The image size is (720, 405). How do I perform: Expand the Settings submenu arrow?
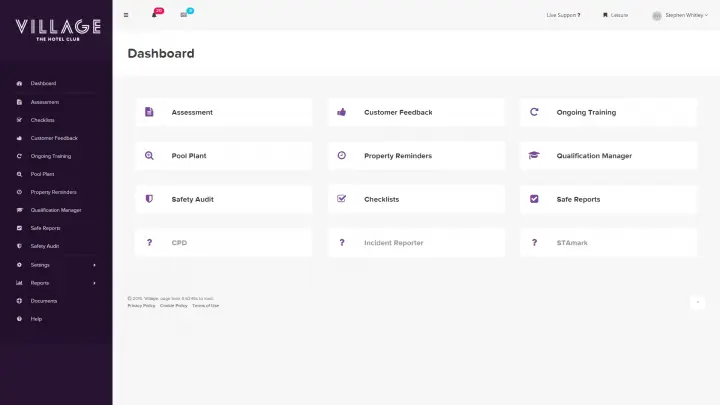click(x=95, y=265)
